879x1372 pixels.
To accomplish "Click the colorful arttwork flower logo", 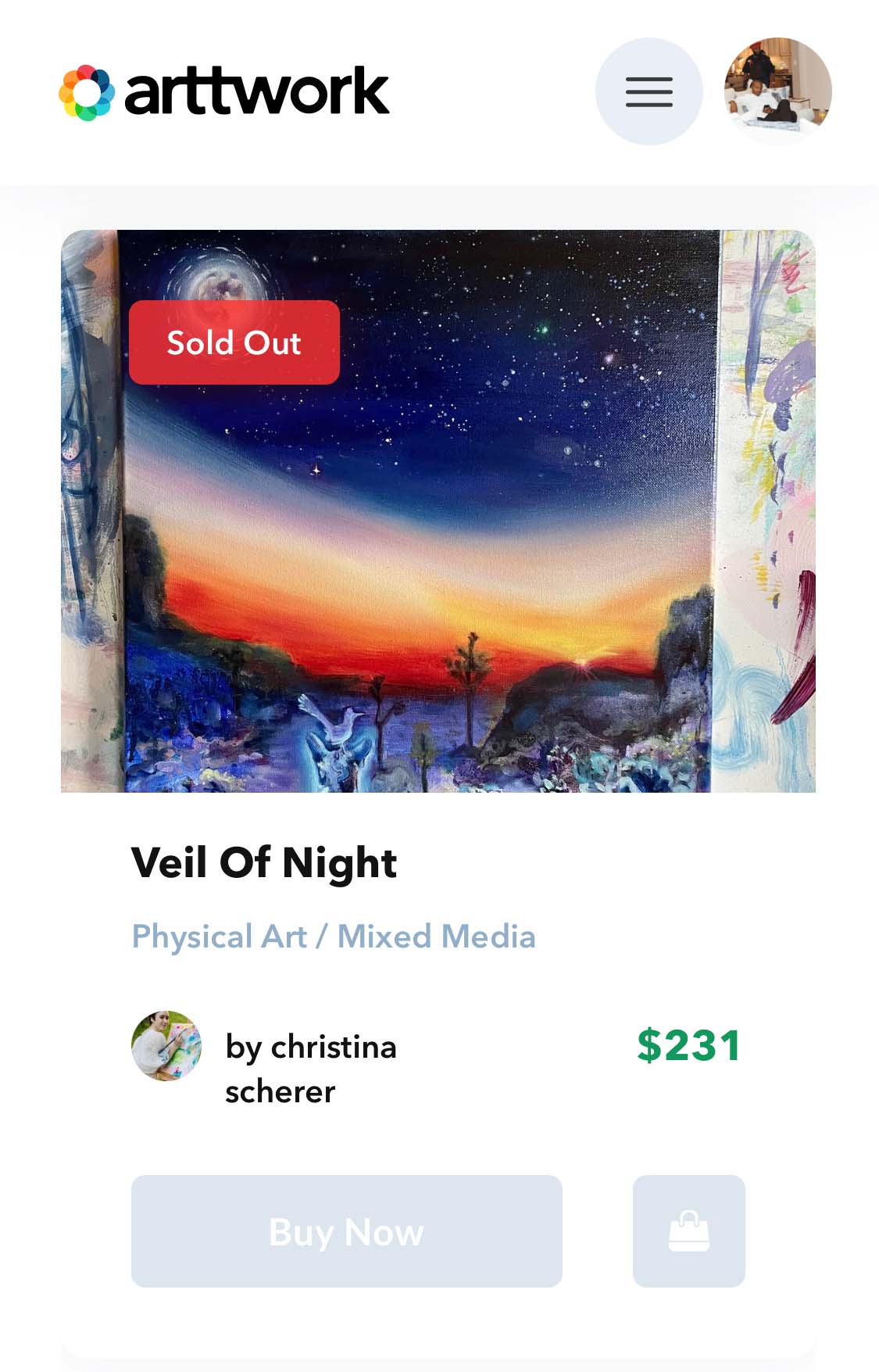I will 87,93.
